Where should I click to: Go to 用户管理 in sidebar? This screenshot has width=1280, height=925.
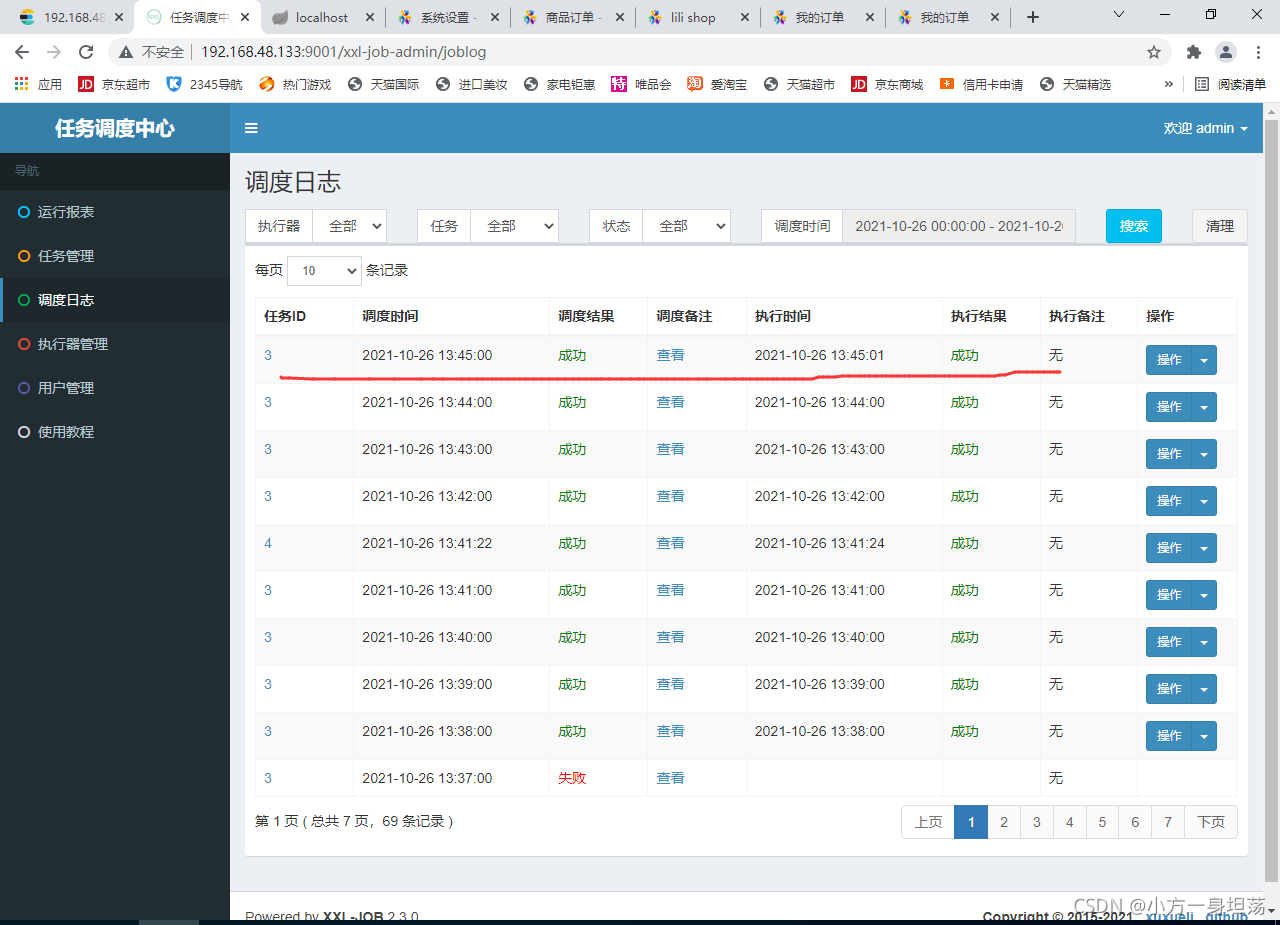point(115,388)
